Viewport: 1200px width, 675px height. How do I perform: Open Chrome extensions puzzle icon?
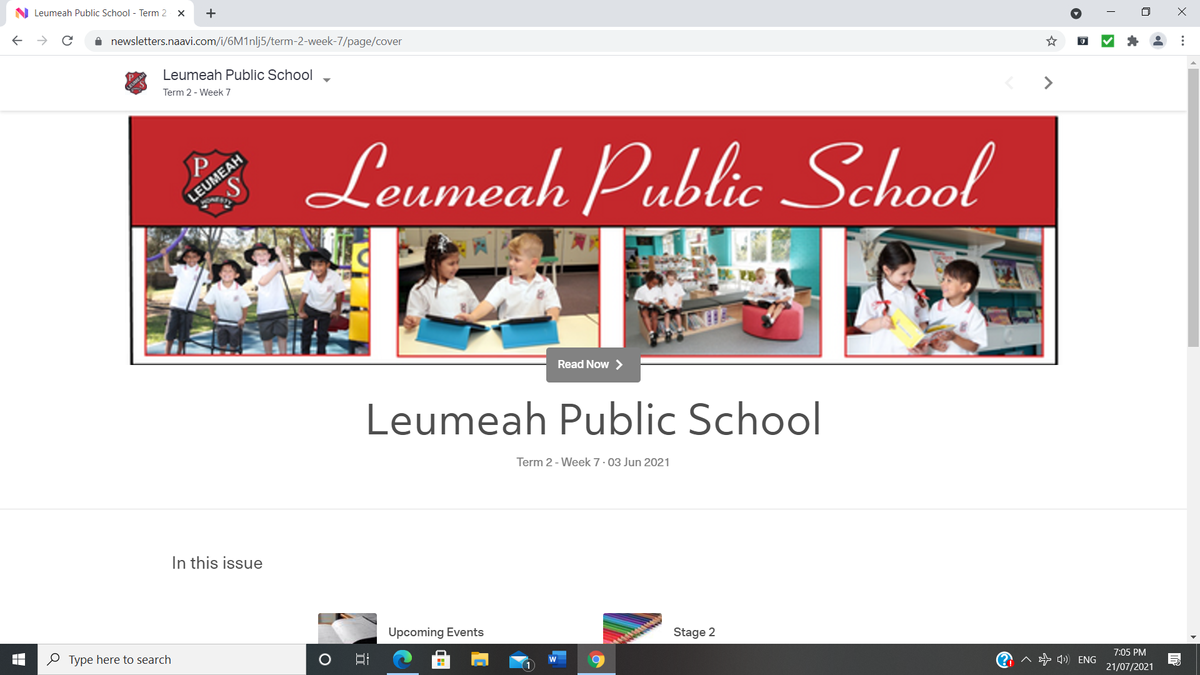coord(1132,41)
